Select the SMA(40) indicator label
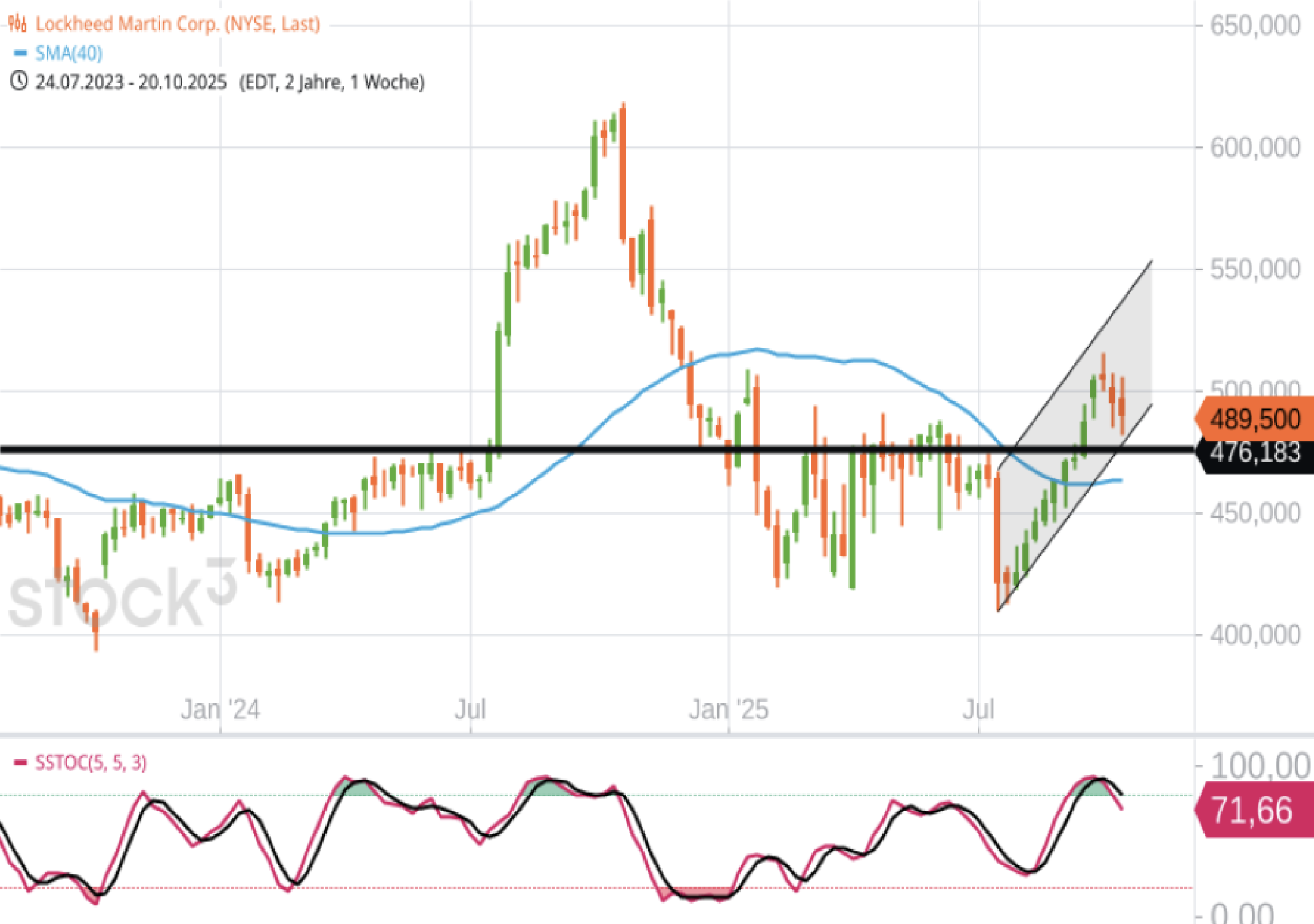The width and height of the screenshot is (1314, 924). coord(68,54)
